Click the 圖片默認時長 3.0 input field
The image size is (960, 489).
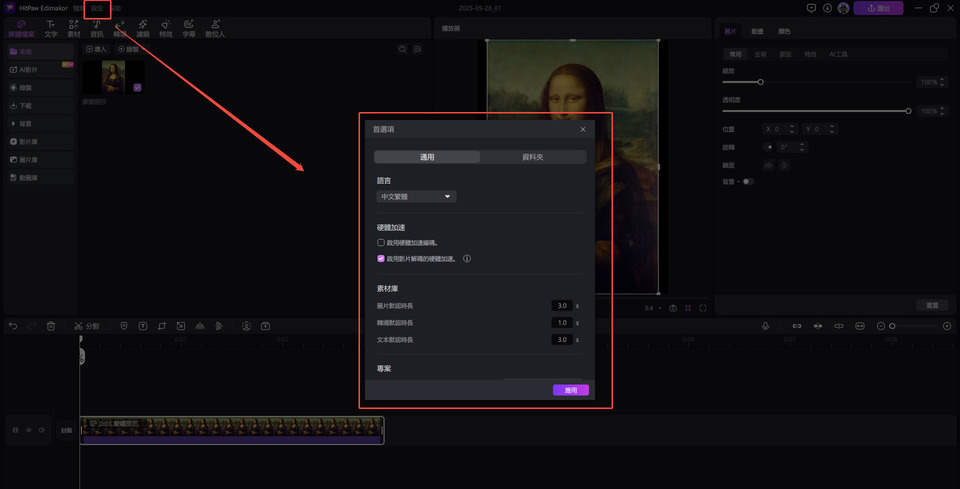click(x=562, y=305)
